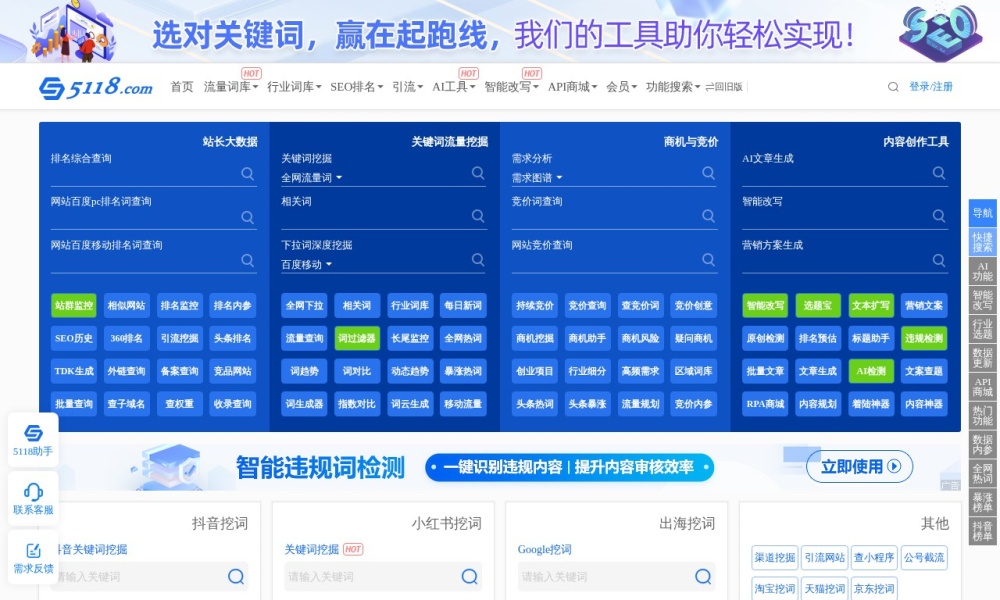The image size is (1000, 600).
Task: Open the header search magnifier icon
Action: [x=893, y=87]
